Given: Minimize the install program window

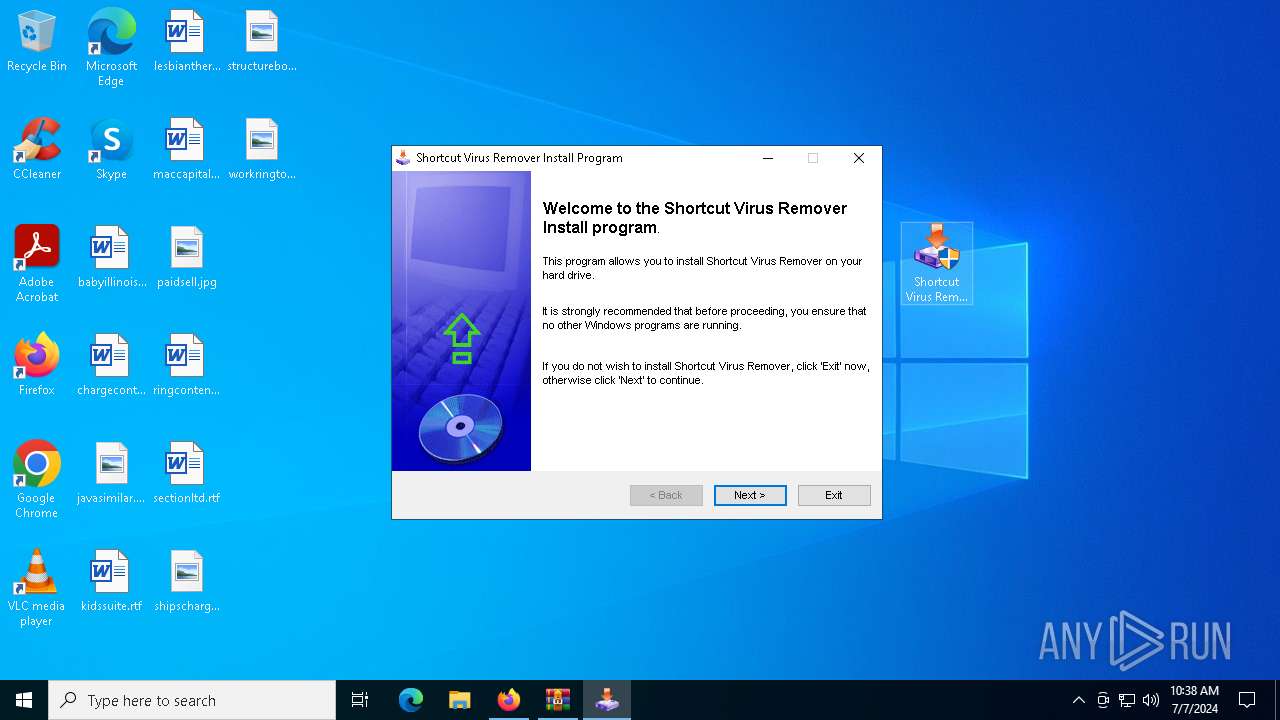Looking at the screenshot, I should pyautogui.click(x=767, y=158).
